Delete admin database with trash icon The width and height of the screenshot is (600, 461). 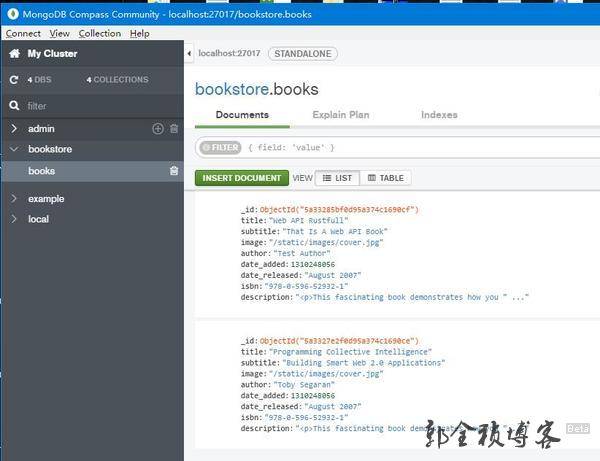click(174, 129)
